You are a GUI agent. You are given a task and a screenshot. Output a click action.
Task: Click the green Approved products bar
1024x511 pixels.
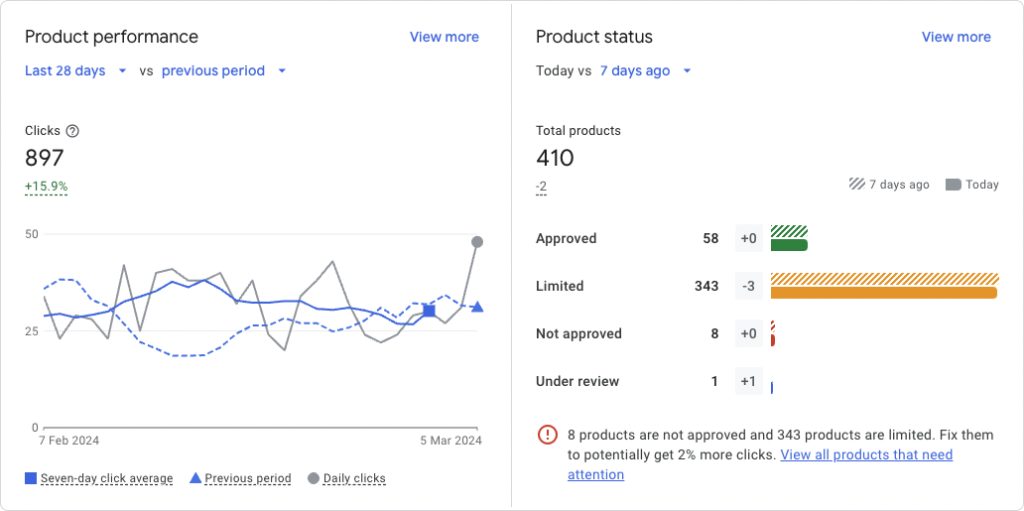pyautogui.click(x=789, y=245)
